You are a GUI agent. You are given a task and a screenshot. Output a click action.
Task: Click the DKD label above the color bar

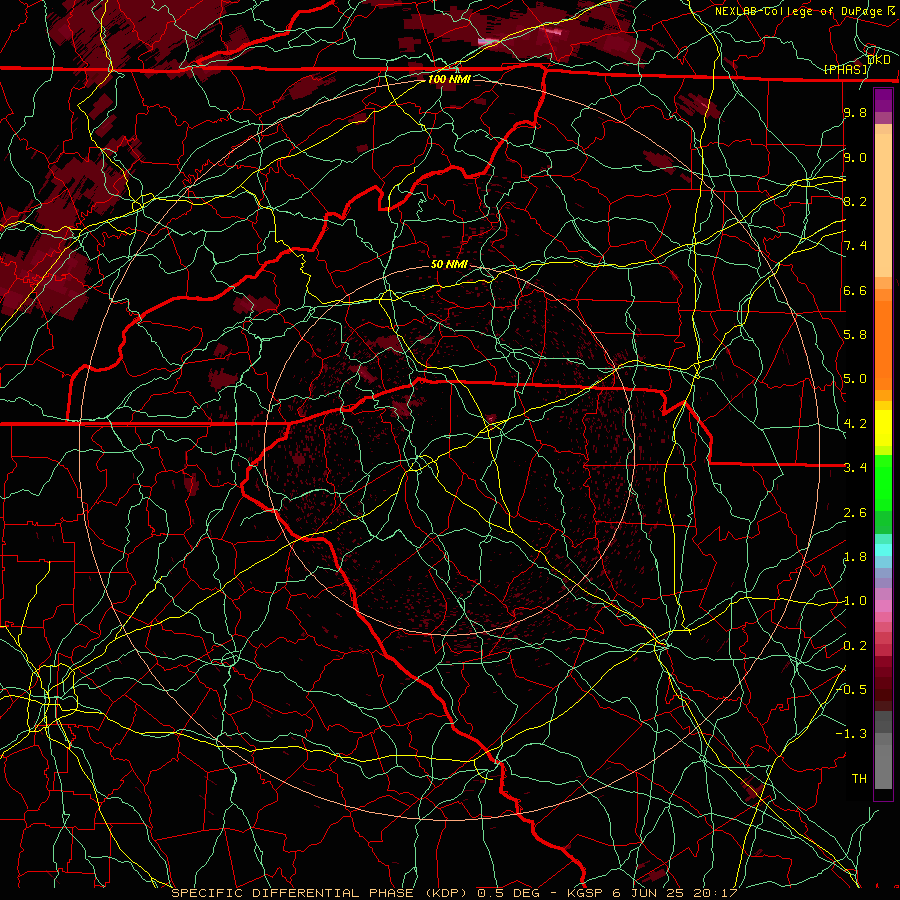point(879,59)
